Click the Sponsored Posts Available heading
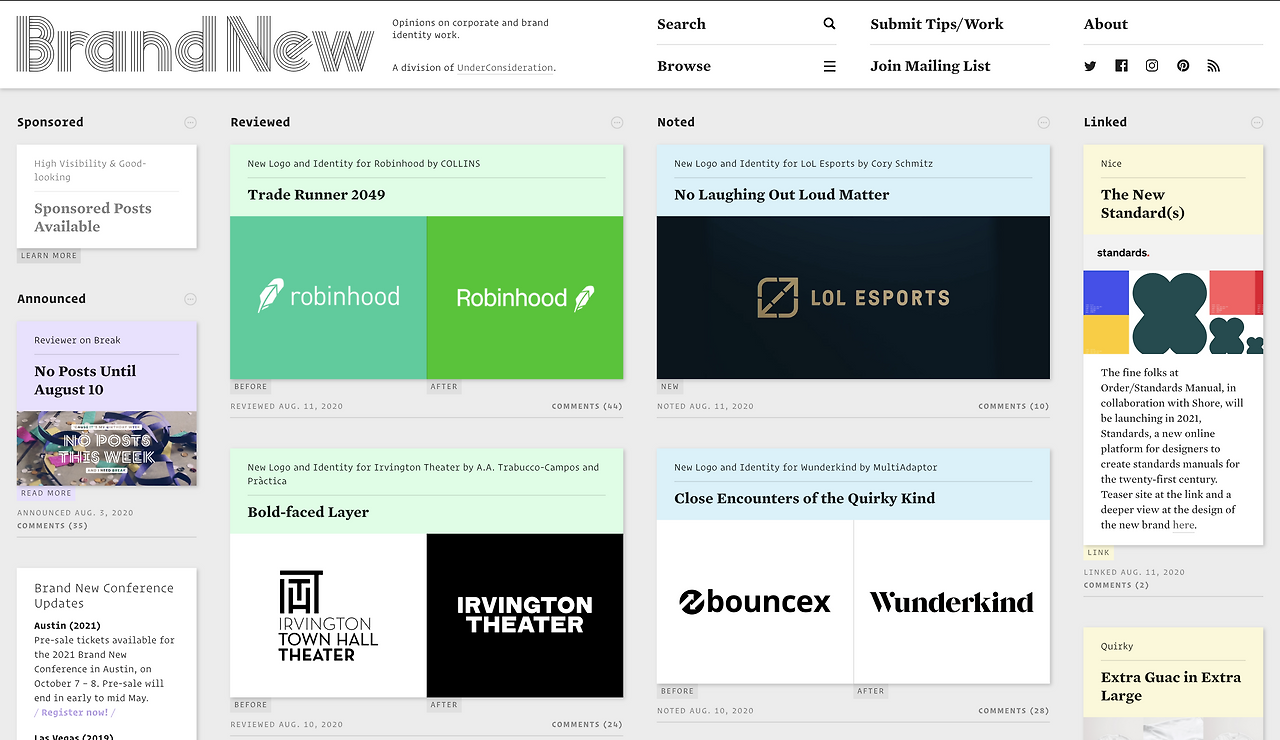 pyautogui.click(x=93, y=218)
